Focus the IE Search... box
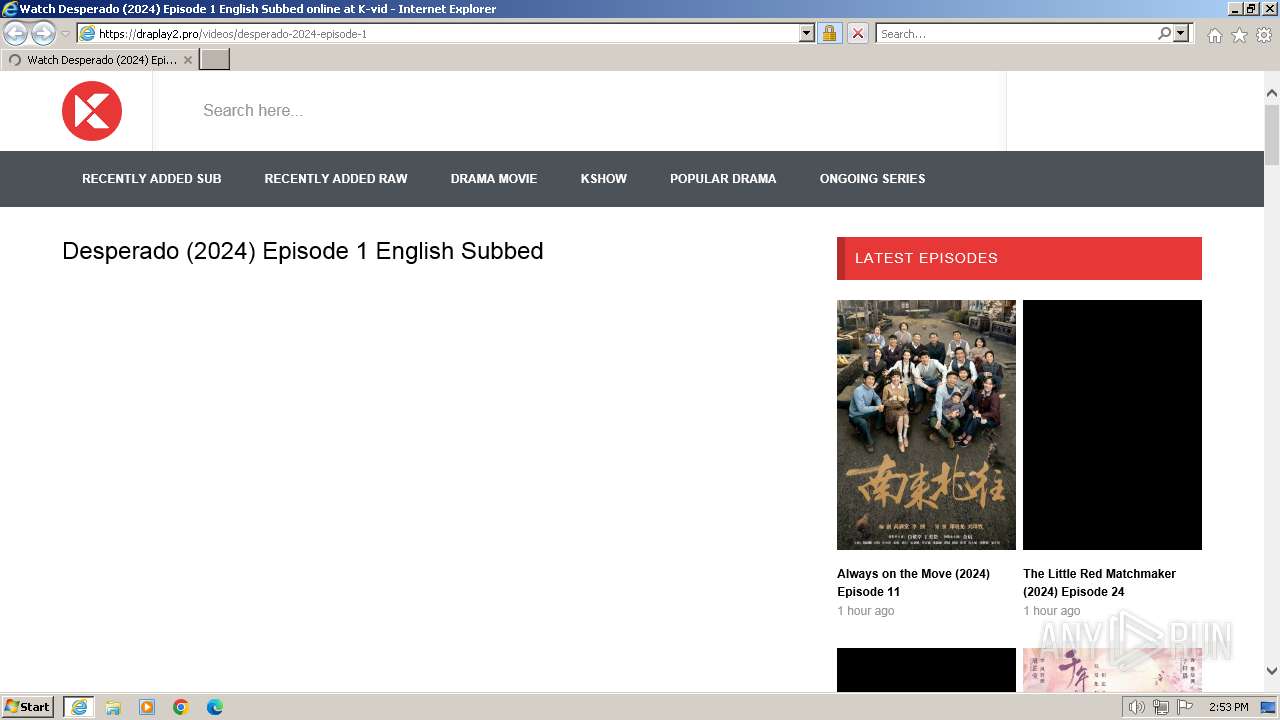 point(1016,34)
